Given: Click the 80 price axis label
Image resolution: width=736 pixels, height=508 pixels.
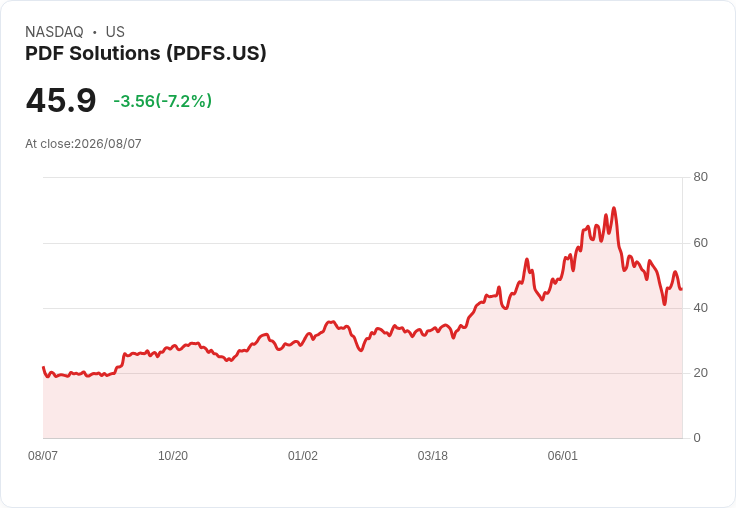Looking at the screenshot, I should click(700, 177).
